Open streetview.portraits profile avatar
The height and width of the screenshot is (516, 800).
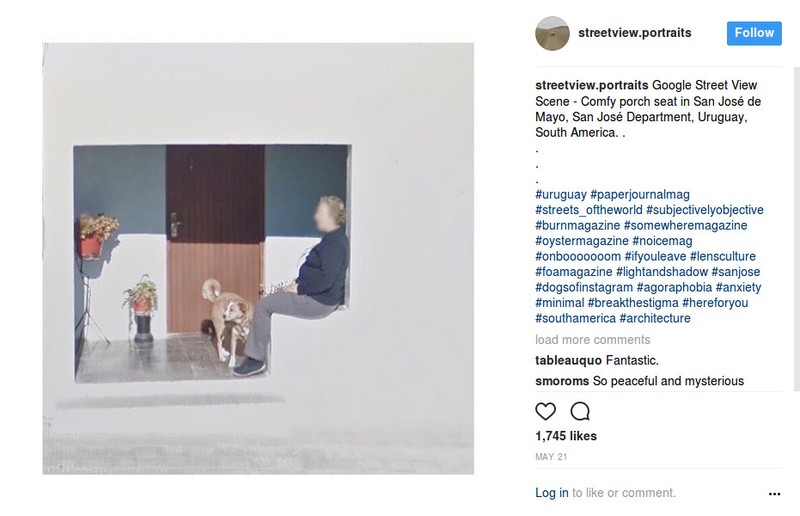pos(552,33)
